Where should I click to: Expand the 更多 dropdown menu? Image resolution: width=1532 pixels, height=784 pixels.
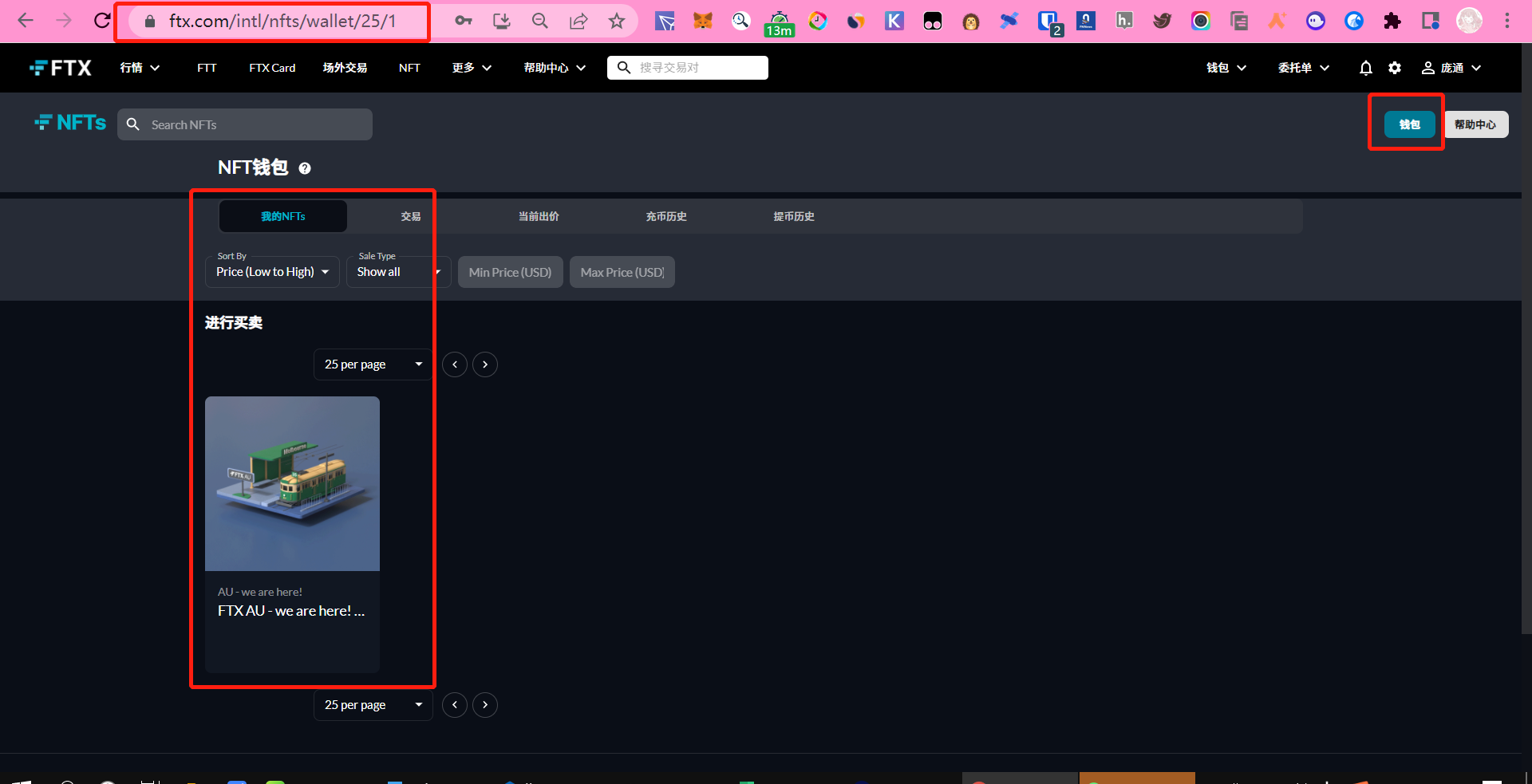472,68
